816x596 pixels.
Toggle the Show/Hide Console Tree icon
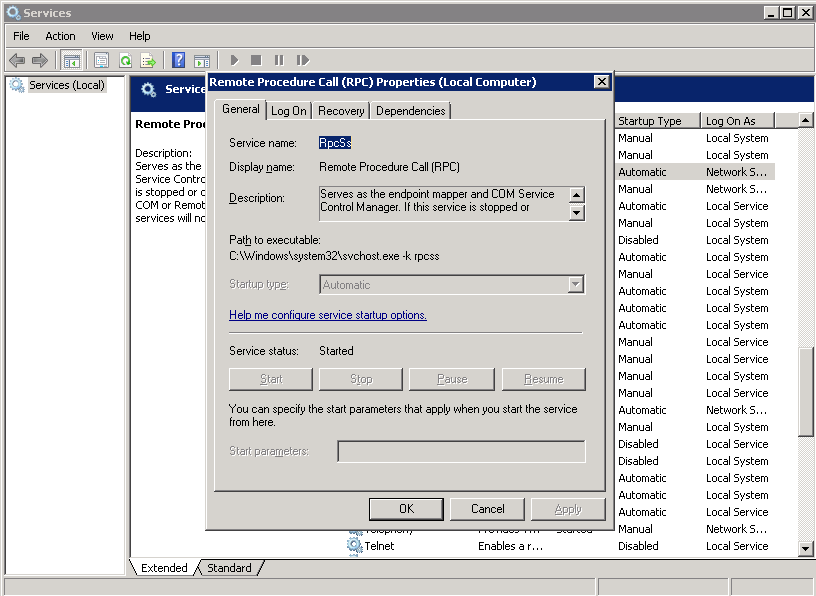tap(71, 60)
